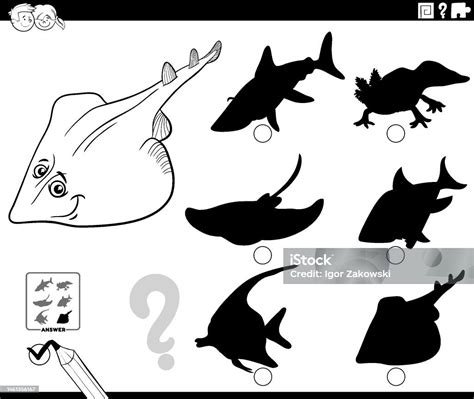The image size is (474, 399).
Task: Click the question mark icon in top bar
Action: point(442,11)
